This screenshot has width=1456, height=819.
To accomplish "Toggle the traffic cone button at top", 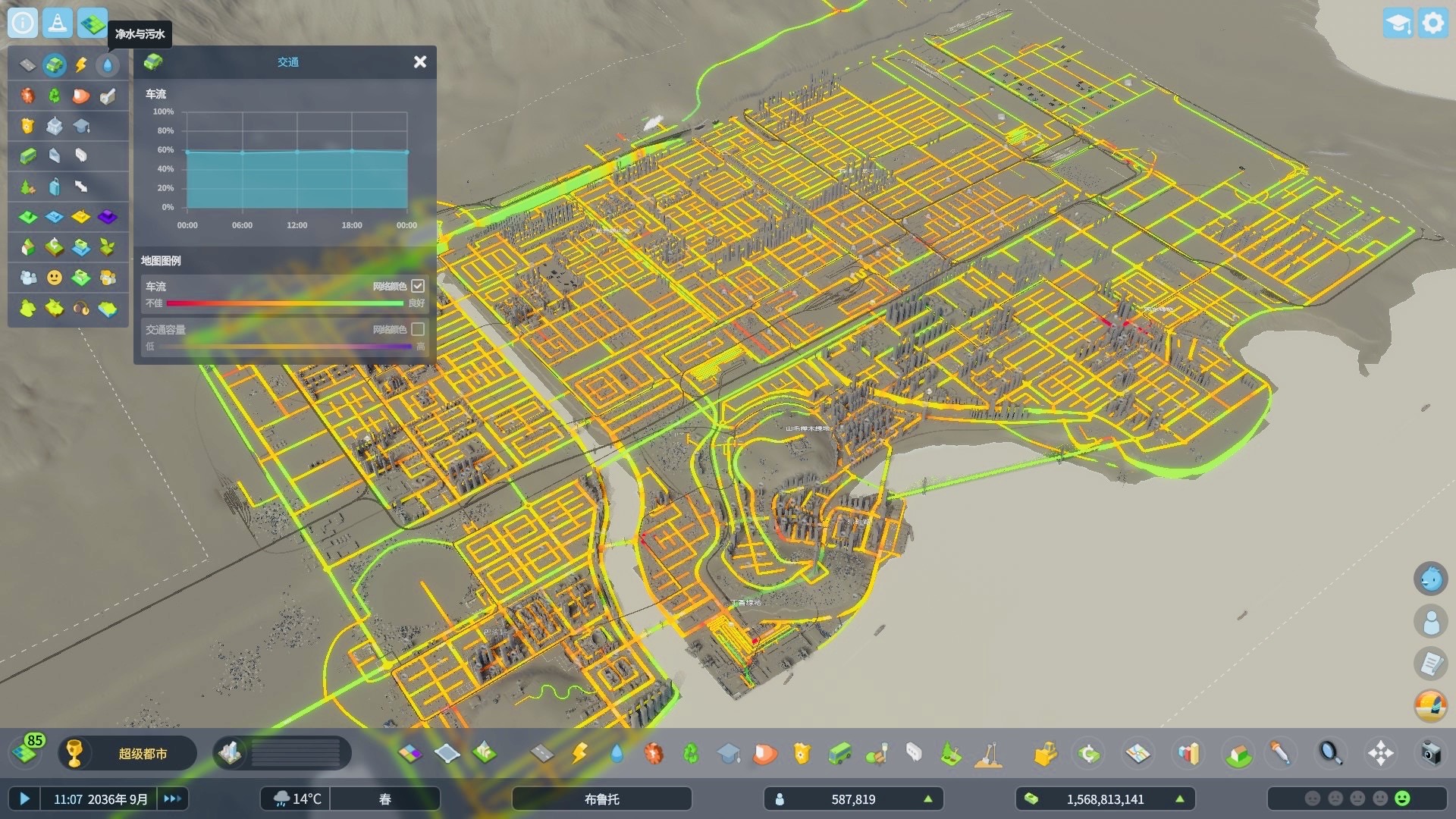I will point(58,23).
